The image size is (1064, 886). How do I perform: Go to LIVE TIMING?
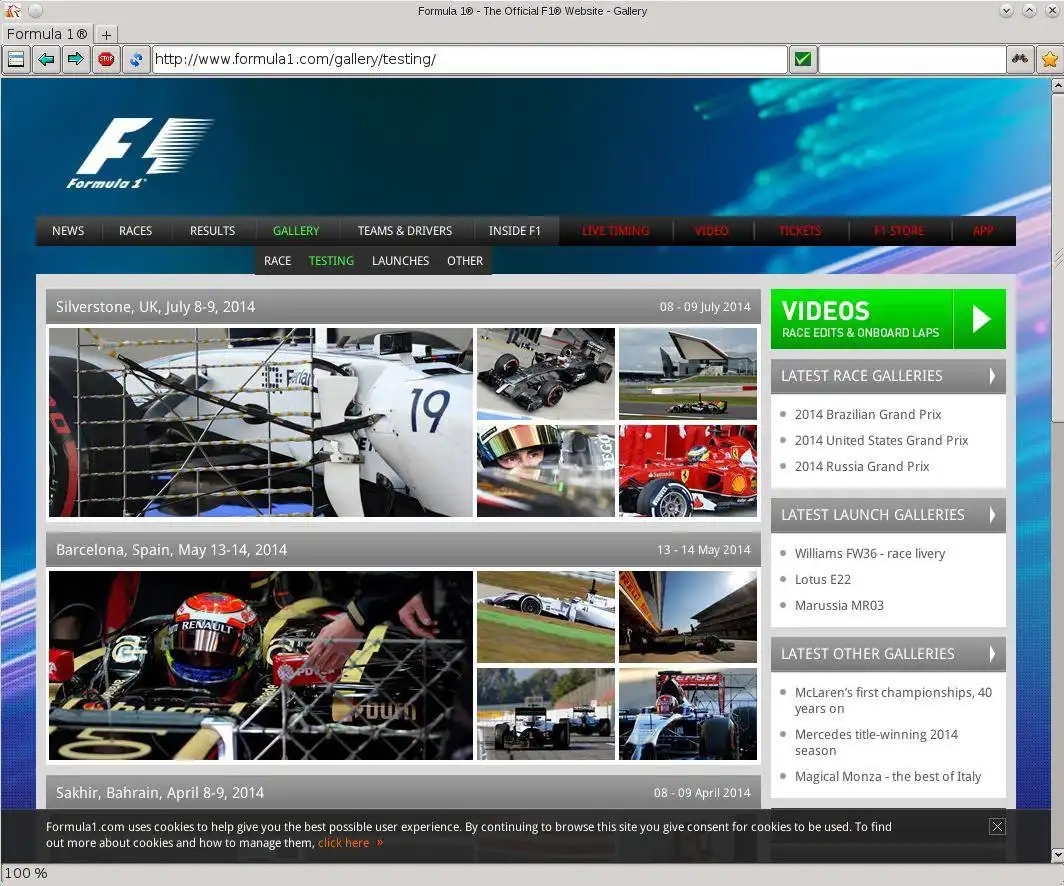[615, 231]
